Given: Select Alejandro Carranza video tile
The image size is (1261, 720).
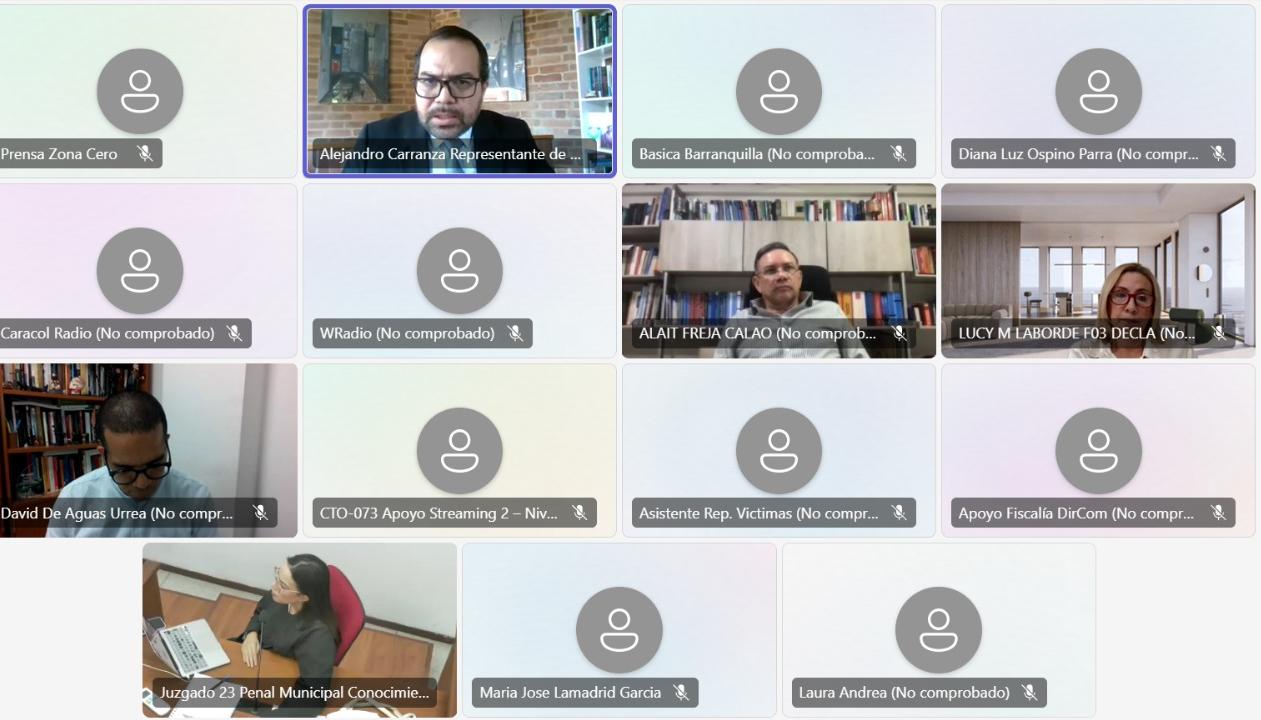Looking at the screenshot, I should point(460,91).
